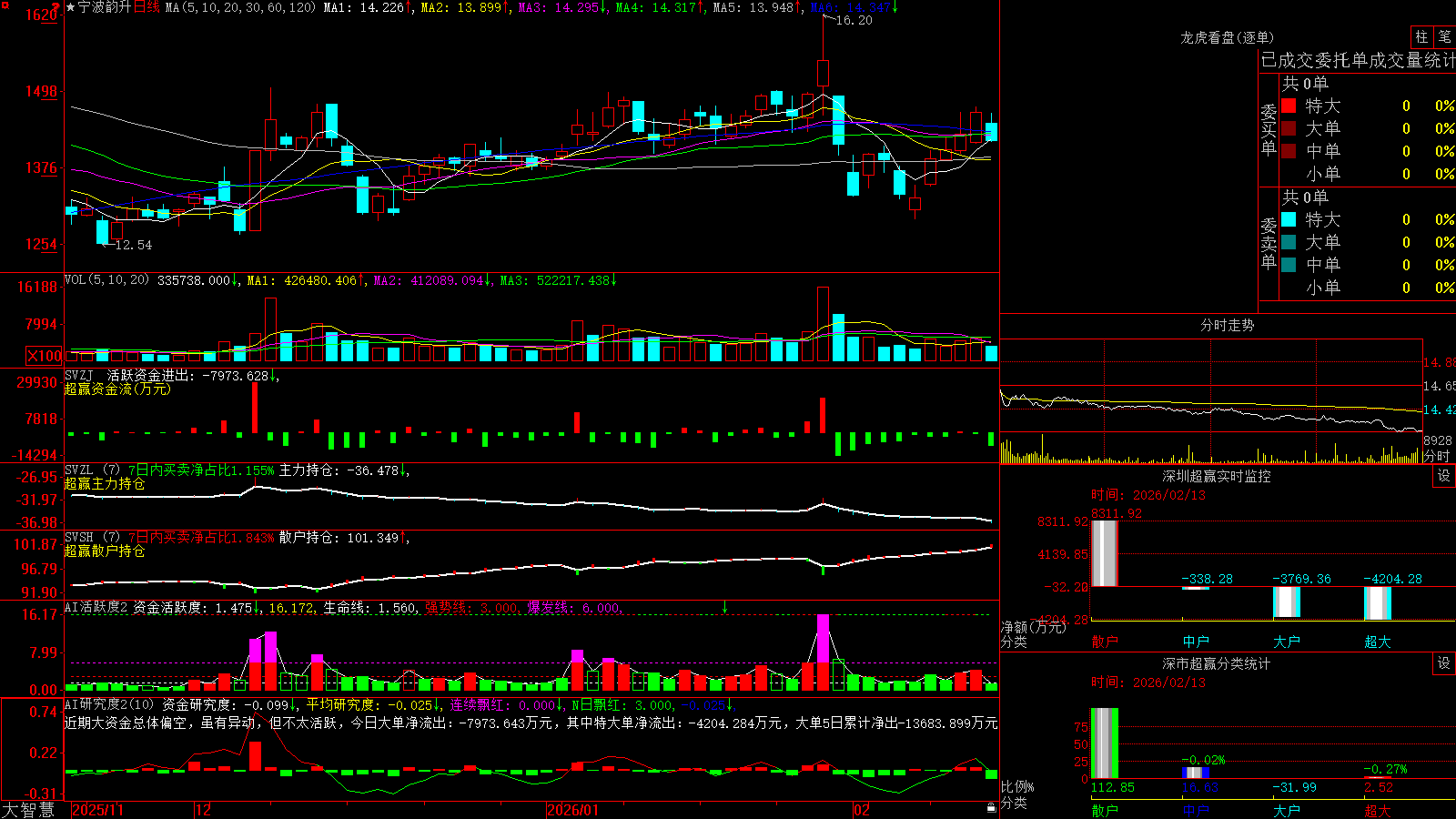This screenshot has width=1456, height=819.
Task: Click the X100 volume multiplier box
Action: click(x=45, y=357)
